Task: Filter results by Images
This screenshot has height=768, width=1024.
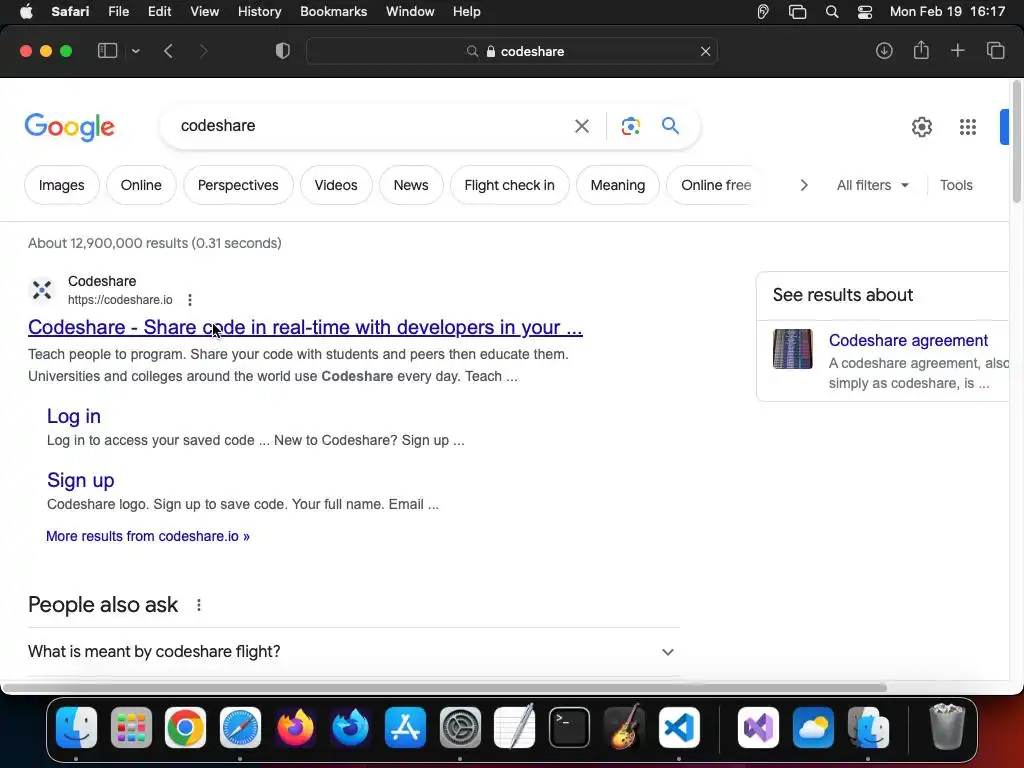Action: click(x=61, y=185)
